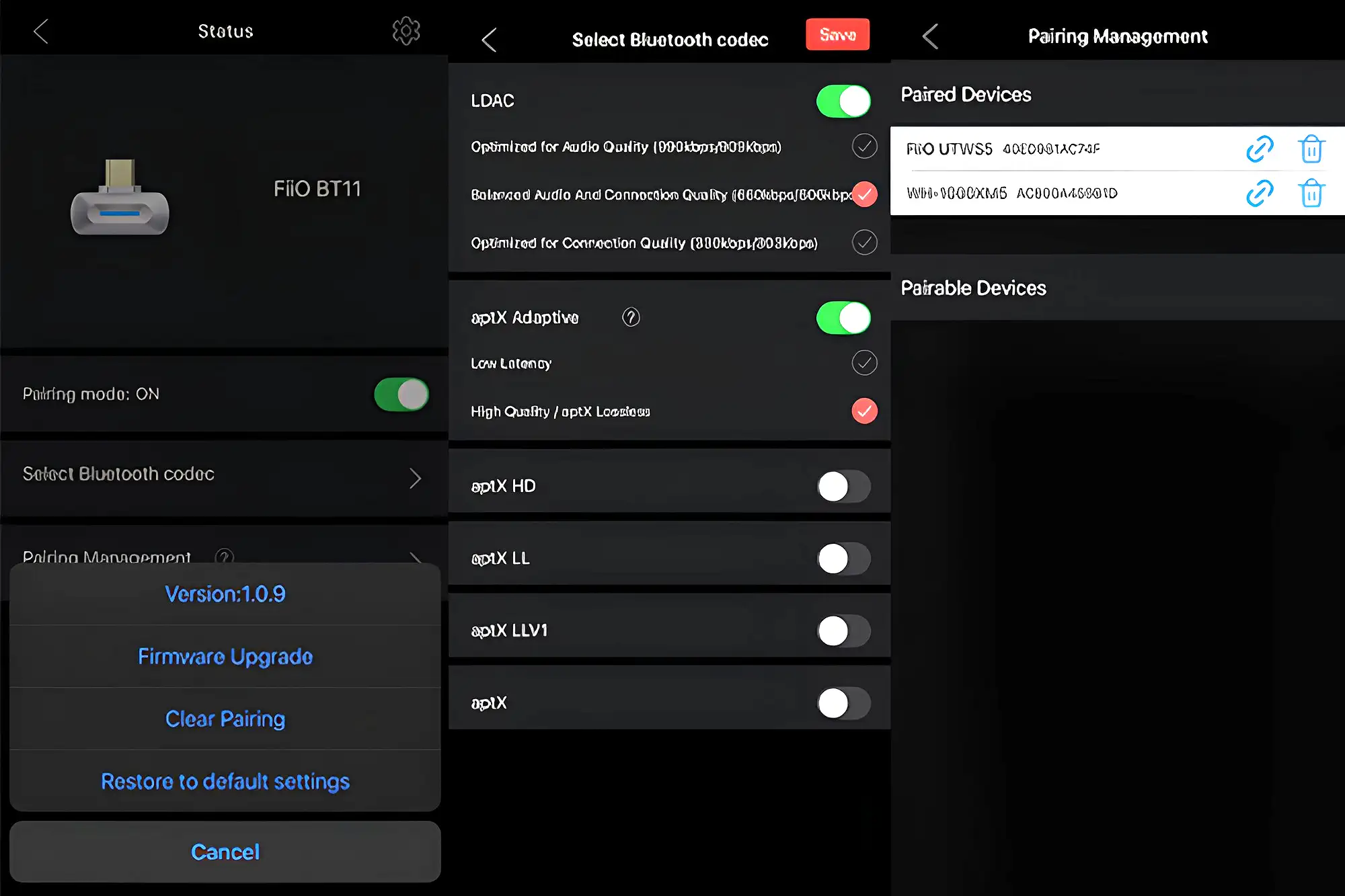Enable the aptX HD switch

844,486
